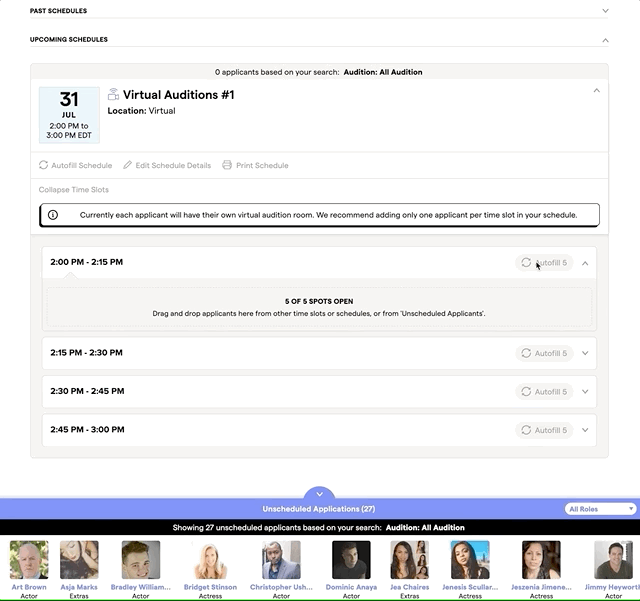This screenshot has width=640, height=601.
Task: Click the info icon in the notice banner
Action: (x=53, y=215)
